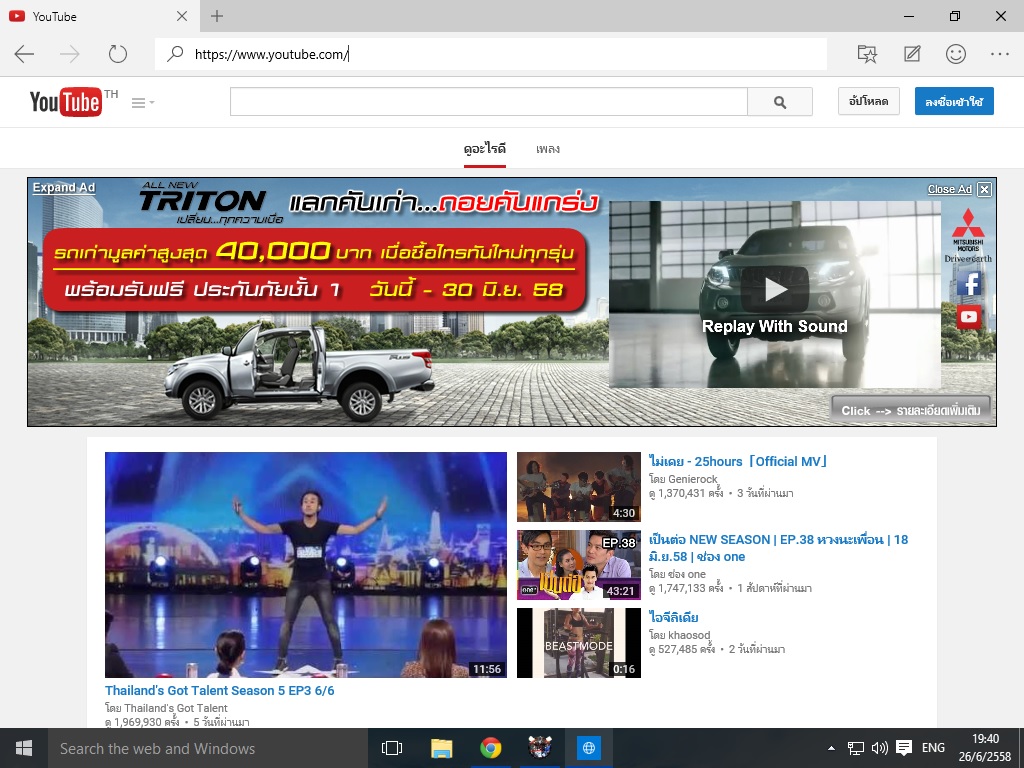Refresh the page with the reload icon

click(x=118, y=54)
